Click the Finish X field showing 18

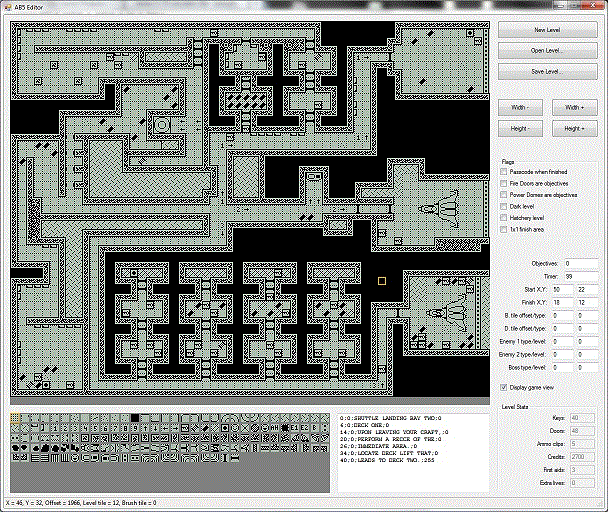point(562,303)
